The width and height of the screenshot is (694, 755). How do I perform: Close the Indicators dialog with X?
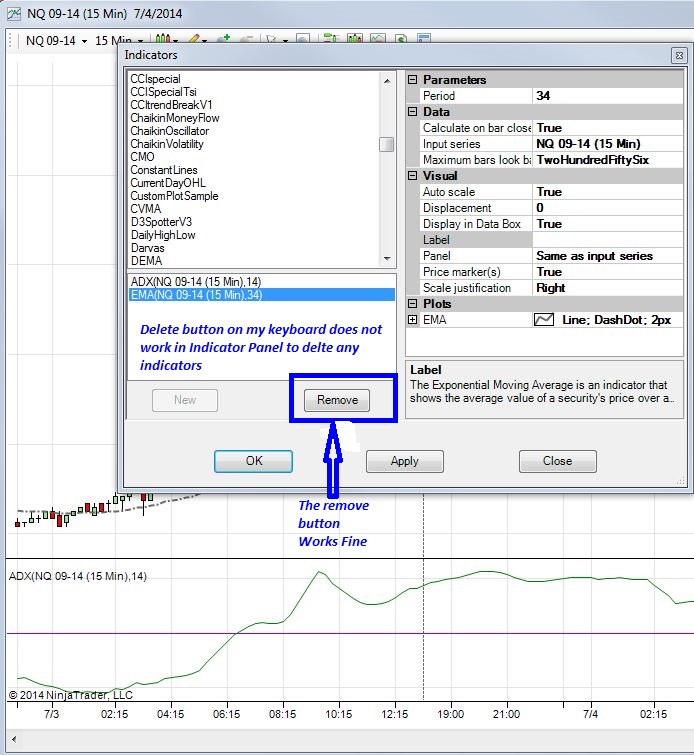pos(679,55)
